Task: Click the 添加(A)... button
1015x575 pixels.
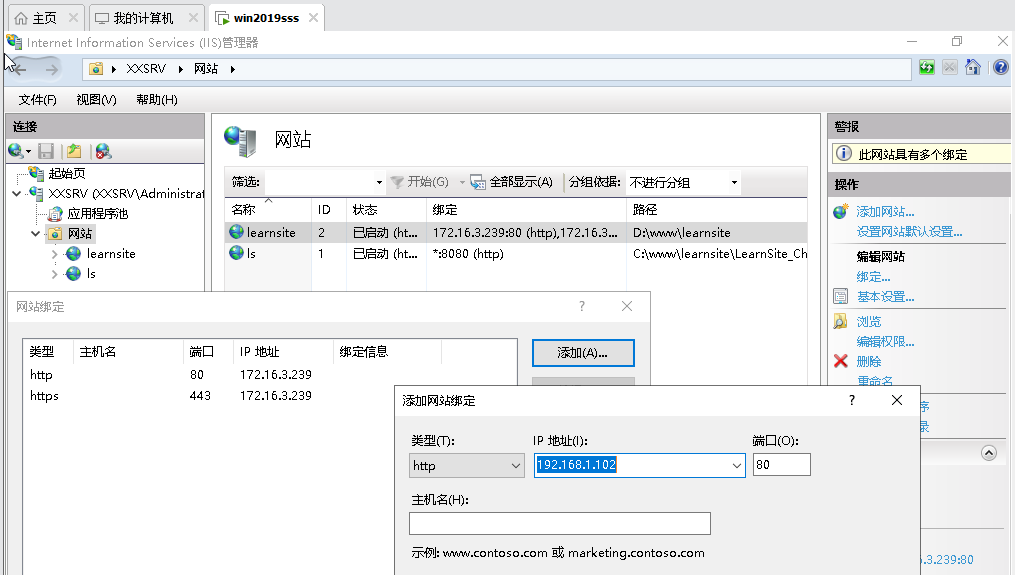Action: point(583,353)
